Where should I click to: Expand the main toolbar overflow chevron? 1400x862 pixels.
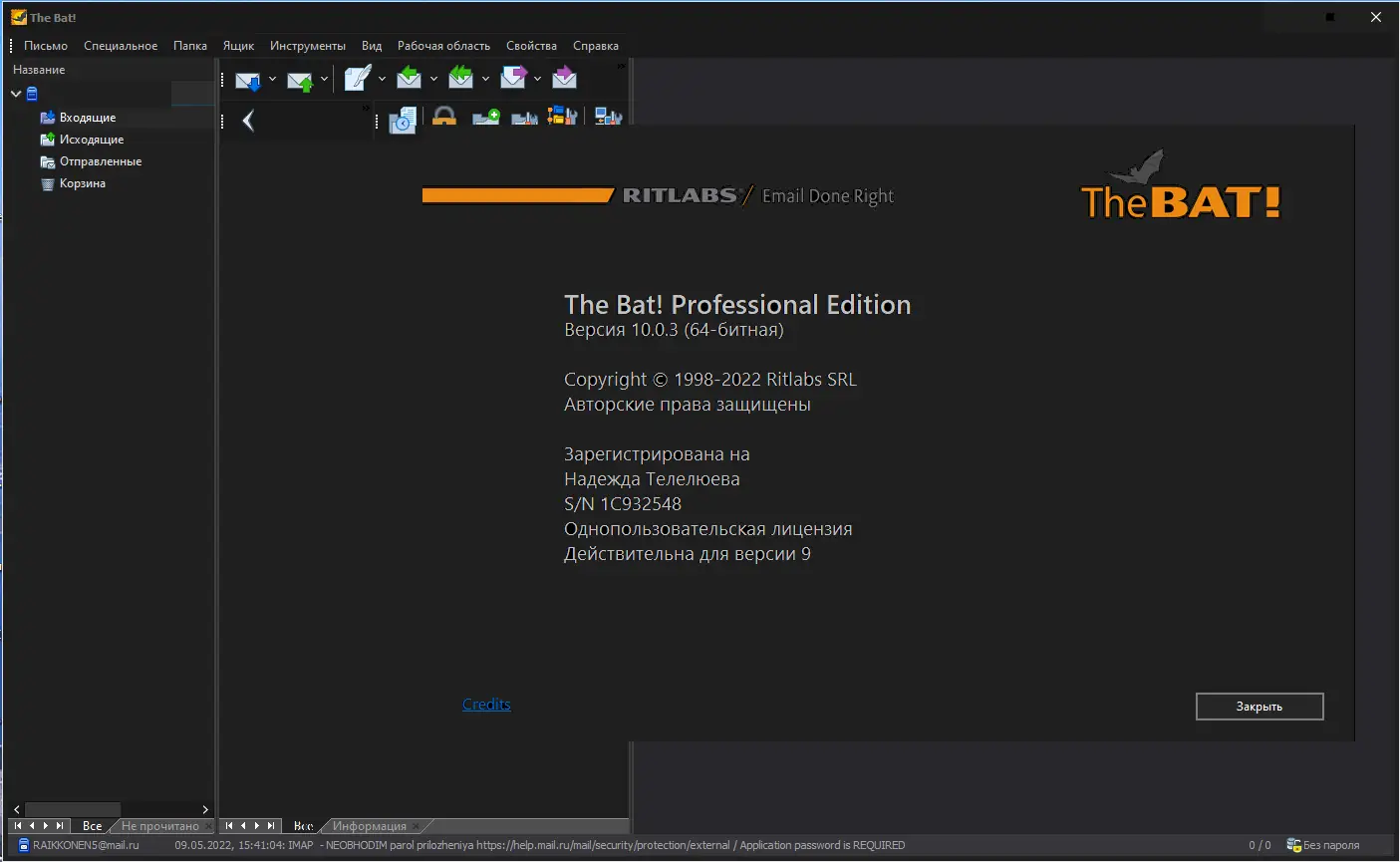[x=622, y=66]
